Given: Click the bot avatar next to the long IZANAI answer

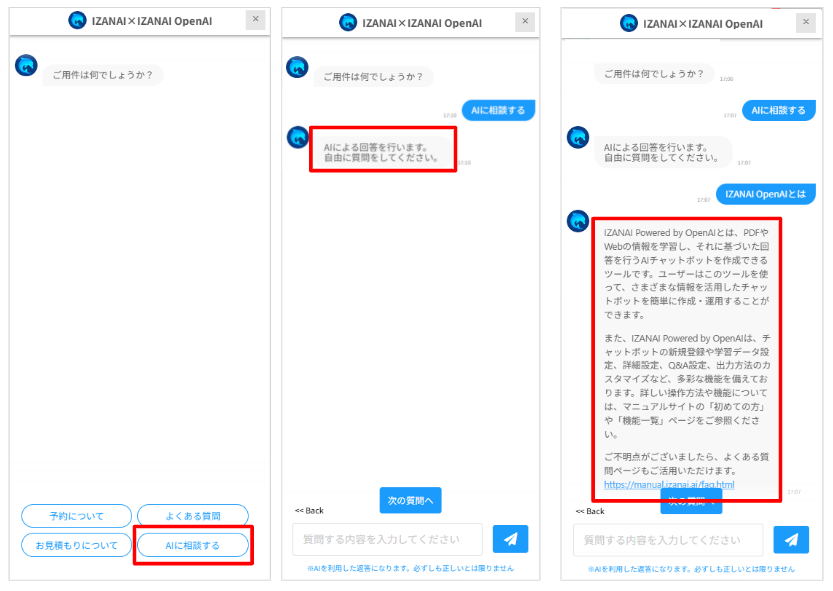Looking at the screenshot, I should (x=578, y=221).
